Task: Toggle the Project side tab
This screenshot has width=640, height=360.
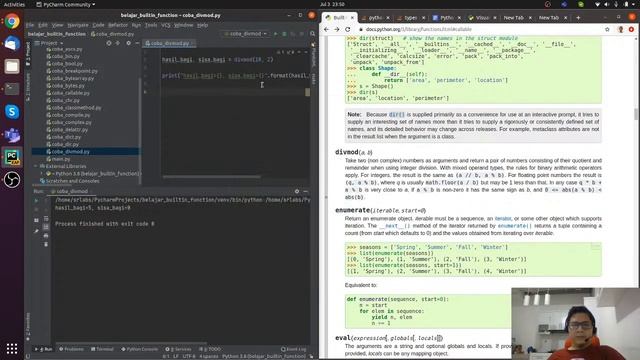Action: pyautogui.click(x=28, y=53)
